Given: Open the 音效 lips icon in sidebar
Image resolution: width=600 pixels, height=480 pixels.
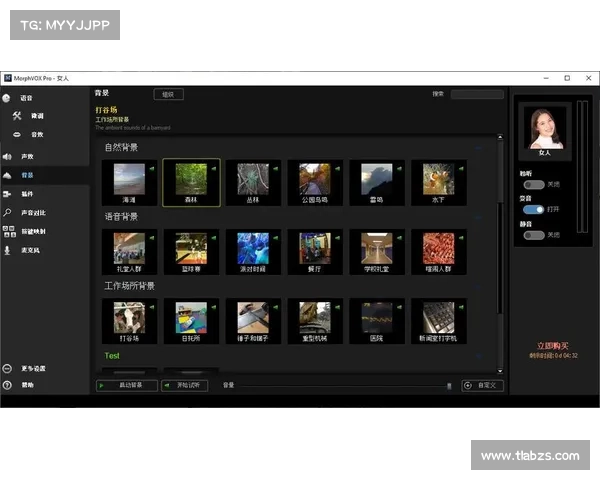Looking at the screenshot, I should click(17, 134).
